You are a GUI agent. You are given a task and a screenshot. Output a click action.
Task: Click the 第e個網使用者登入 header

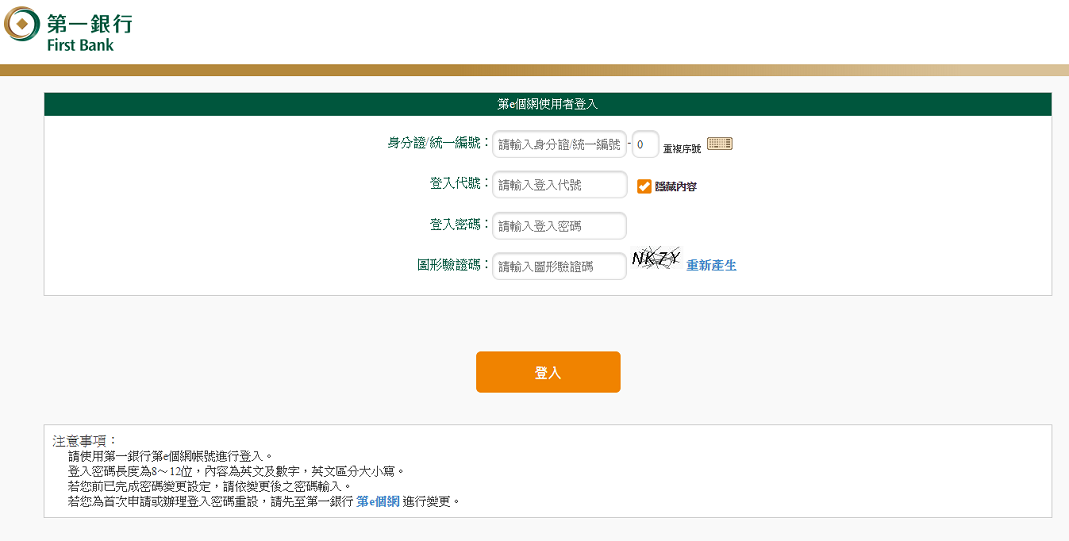(x=547, y=104)
